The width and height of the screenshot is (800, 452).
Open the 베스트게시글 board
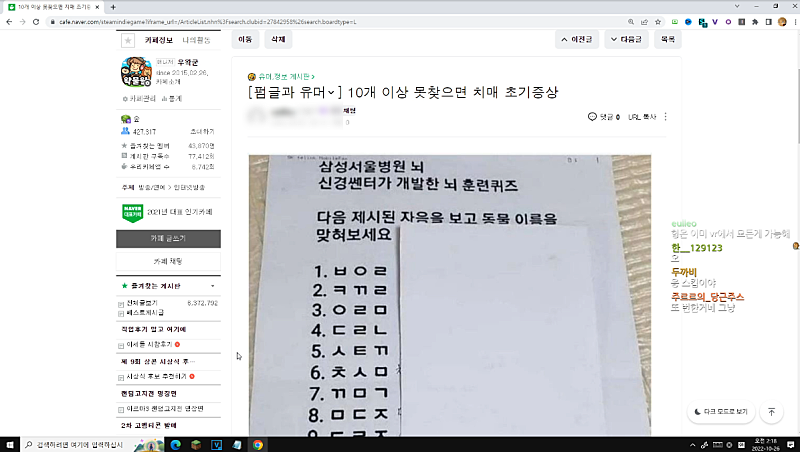tap(145, 313)
